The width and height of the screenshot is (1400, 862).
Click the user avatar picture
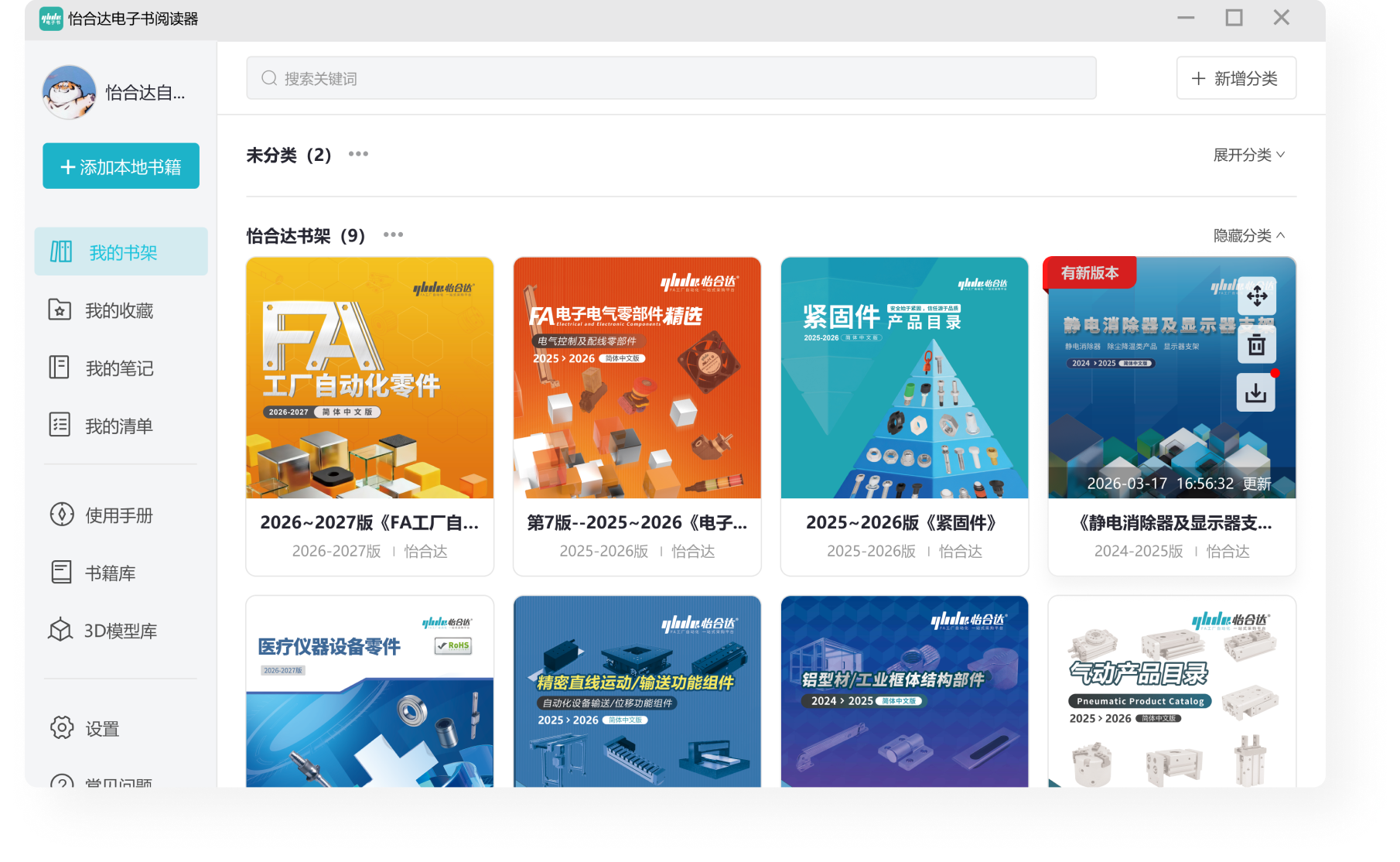click(x=70, y=92)
